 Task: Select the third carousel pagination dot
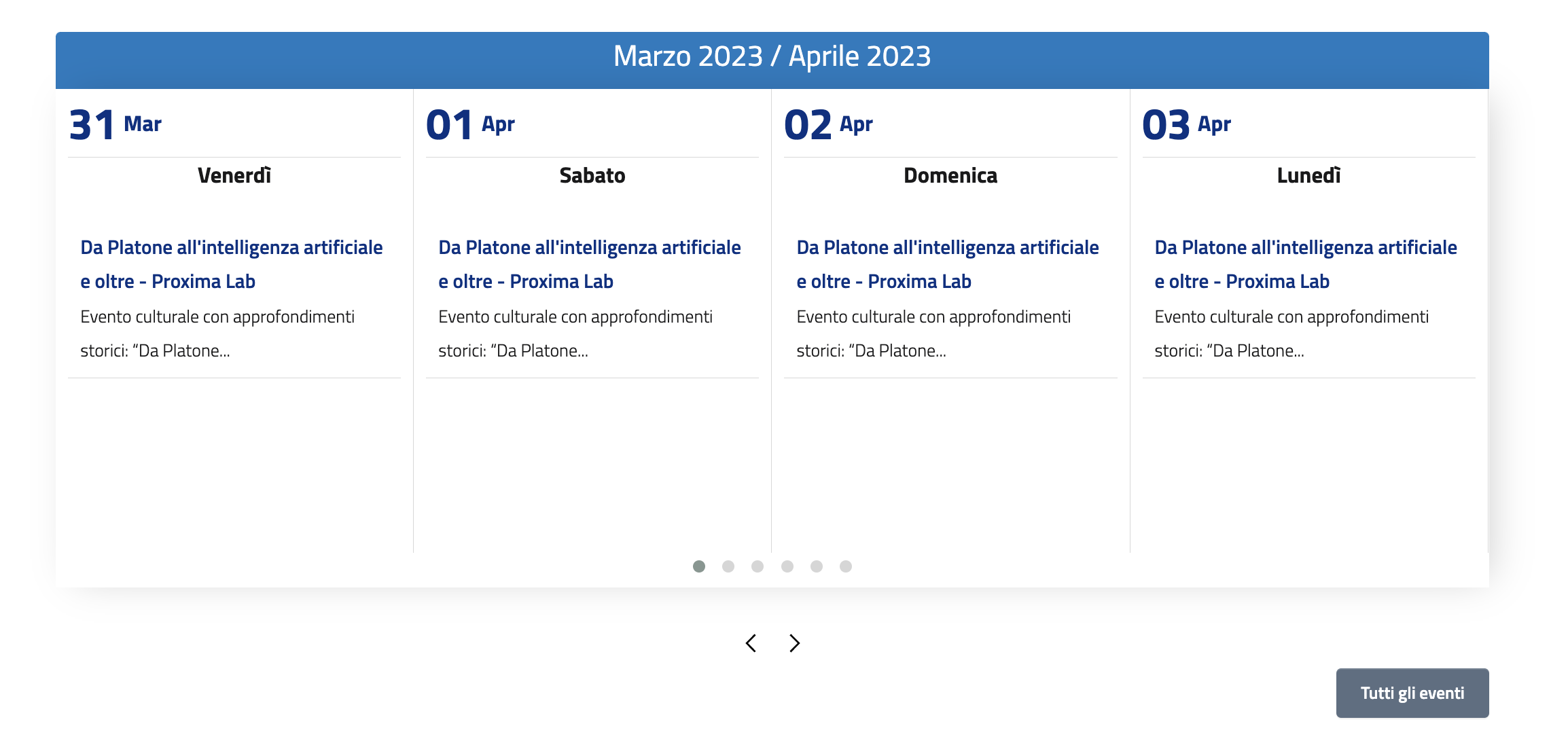(x=758, y=566)
